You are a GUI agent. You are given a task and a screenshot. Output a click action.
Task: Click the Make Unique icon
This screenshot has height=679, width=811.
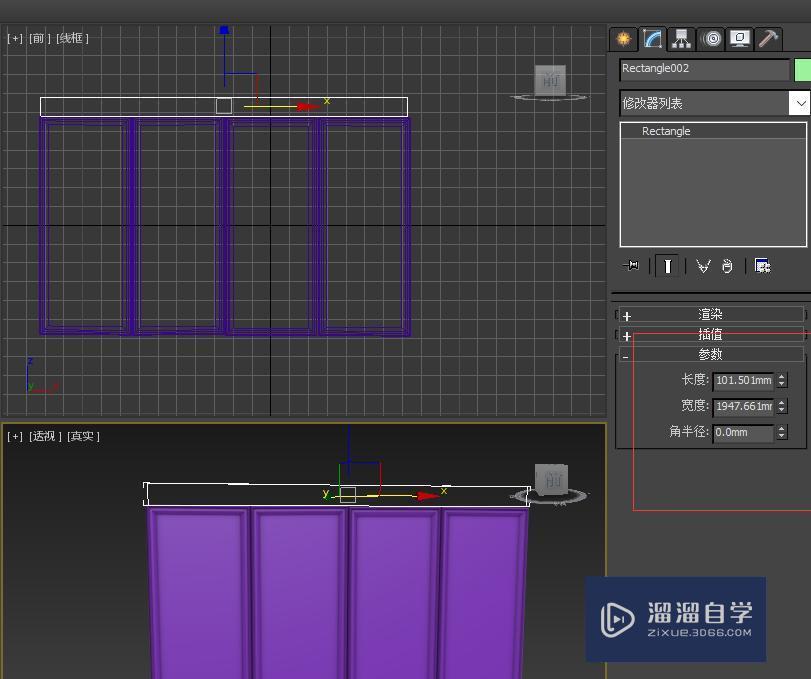(x=702, y=265)
